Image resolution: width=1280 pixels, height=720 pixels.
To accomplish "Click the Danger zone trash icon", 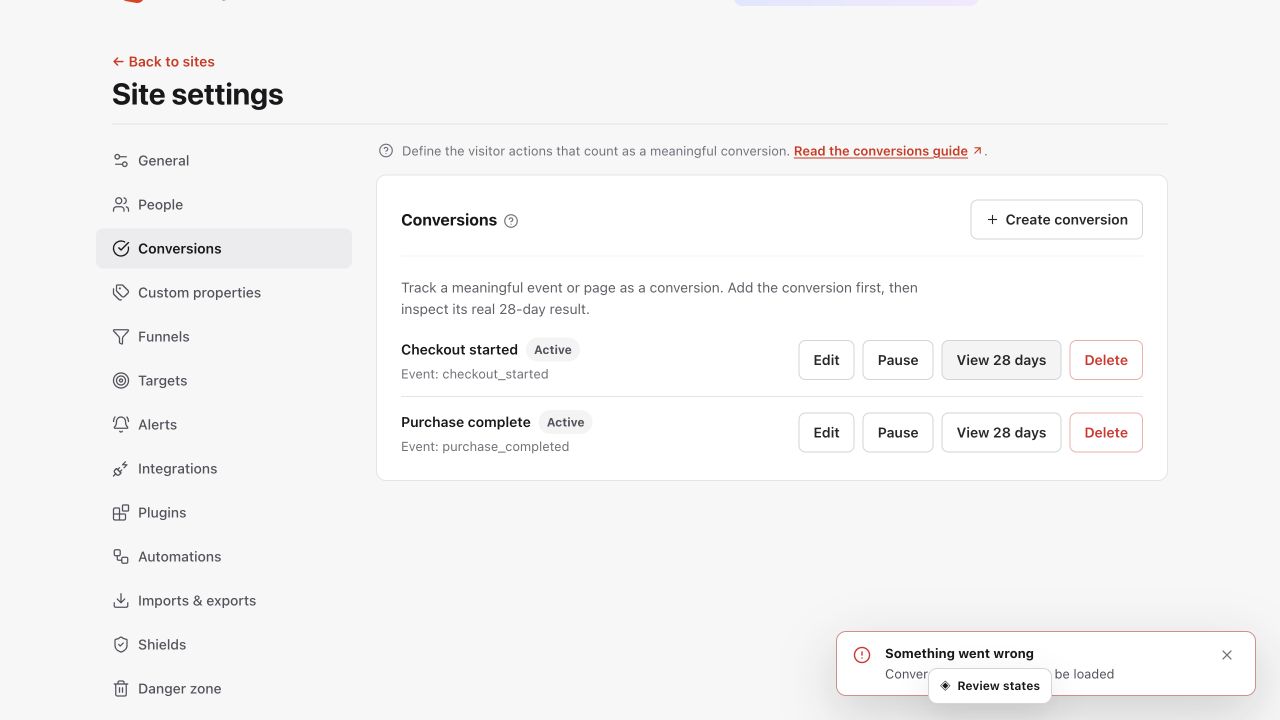I will [121, 689].
